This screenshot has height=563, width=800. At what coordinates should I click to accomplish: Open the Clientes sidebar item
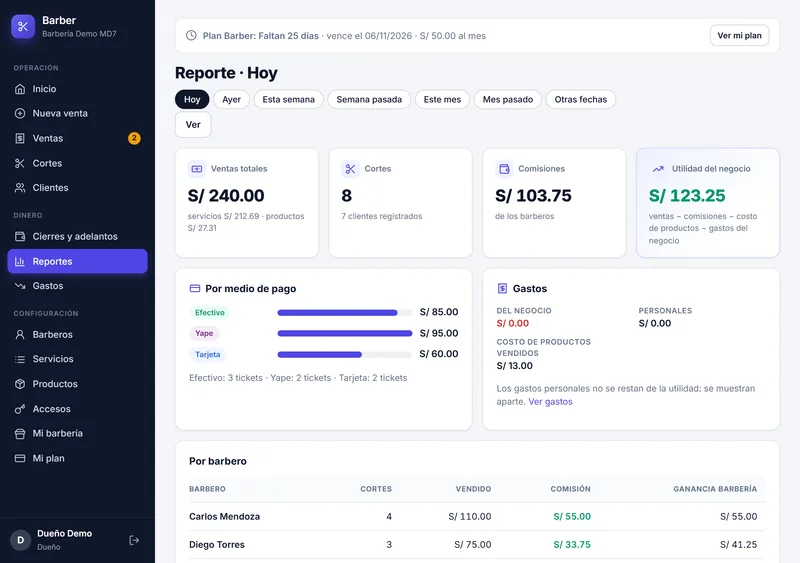pyautogui.click(x=78, y=188)
